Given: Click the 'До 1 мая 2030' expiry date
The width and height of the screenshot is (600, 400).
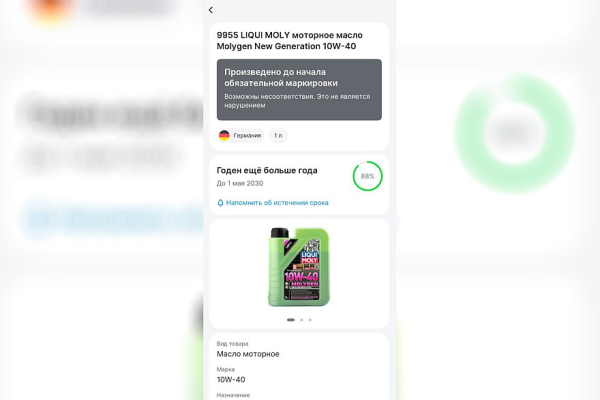Looking at the screenshot, I should click(240, 183).
